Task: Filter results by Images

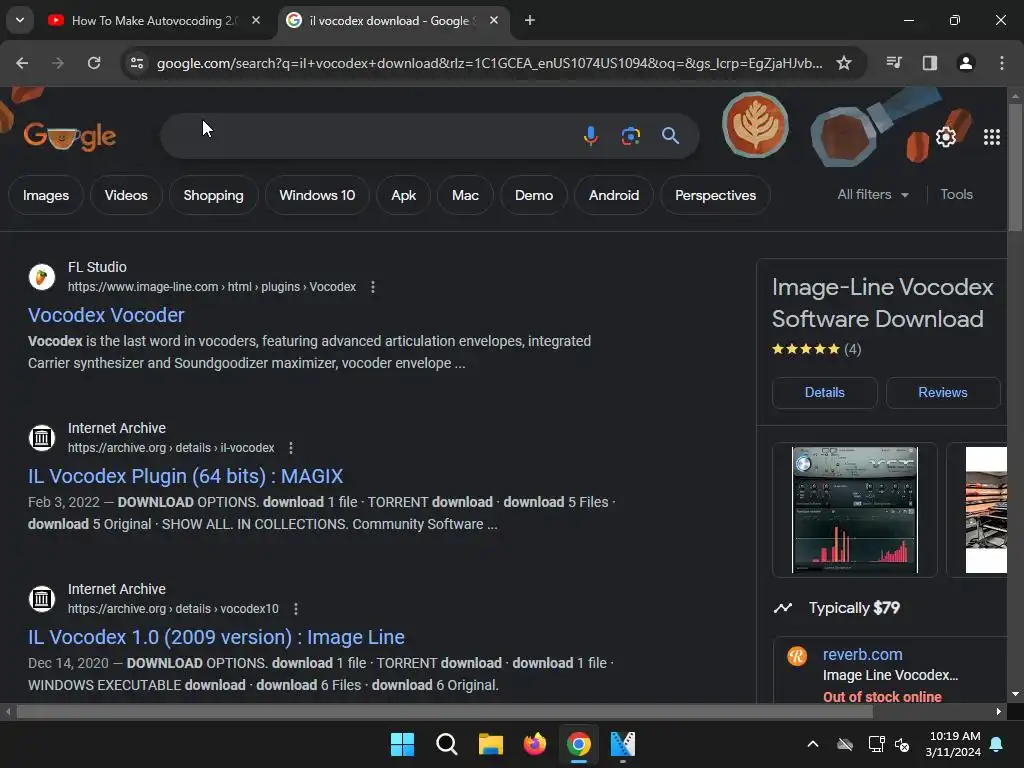Action: [x=46, y=195]
